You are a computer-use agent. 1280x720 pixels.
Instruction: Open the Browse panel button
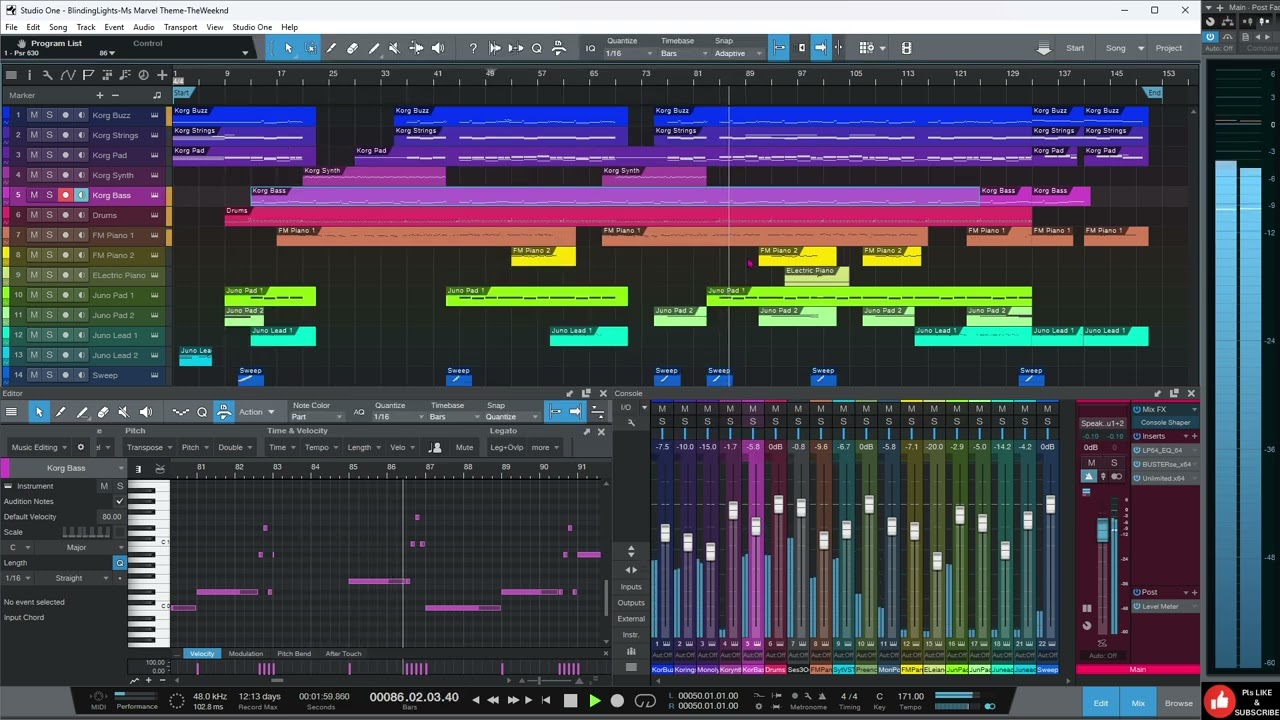[x=1179, y=703]
